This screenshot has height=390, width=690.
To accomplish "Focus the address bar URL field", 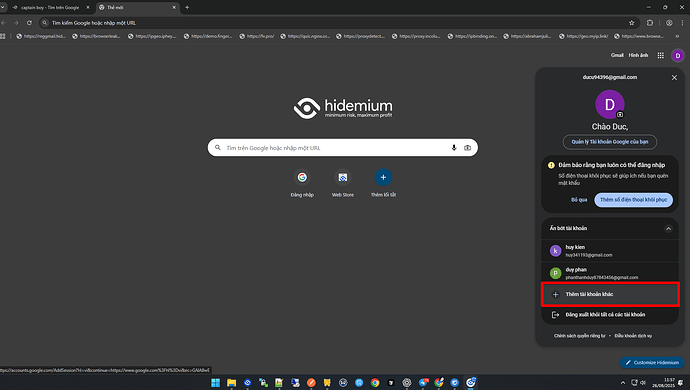I will [334, 23].
